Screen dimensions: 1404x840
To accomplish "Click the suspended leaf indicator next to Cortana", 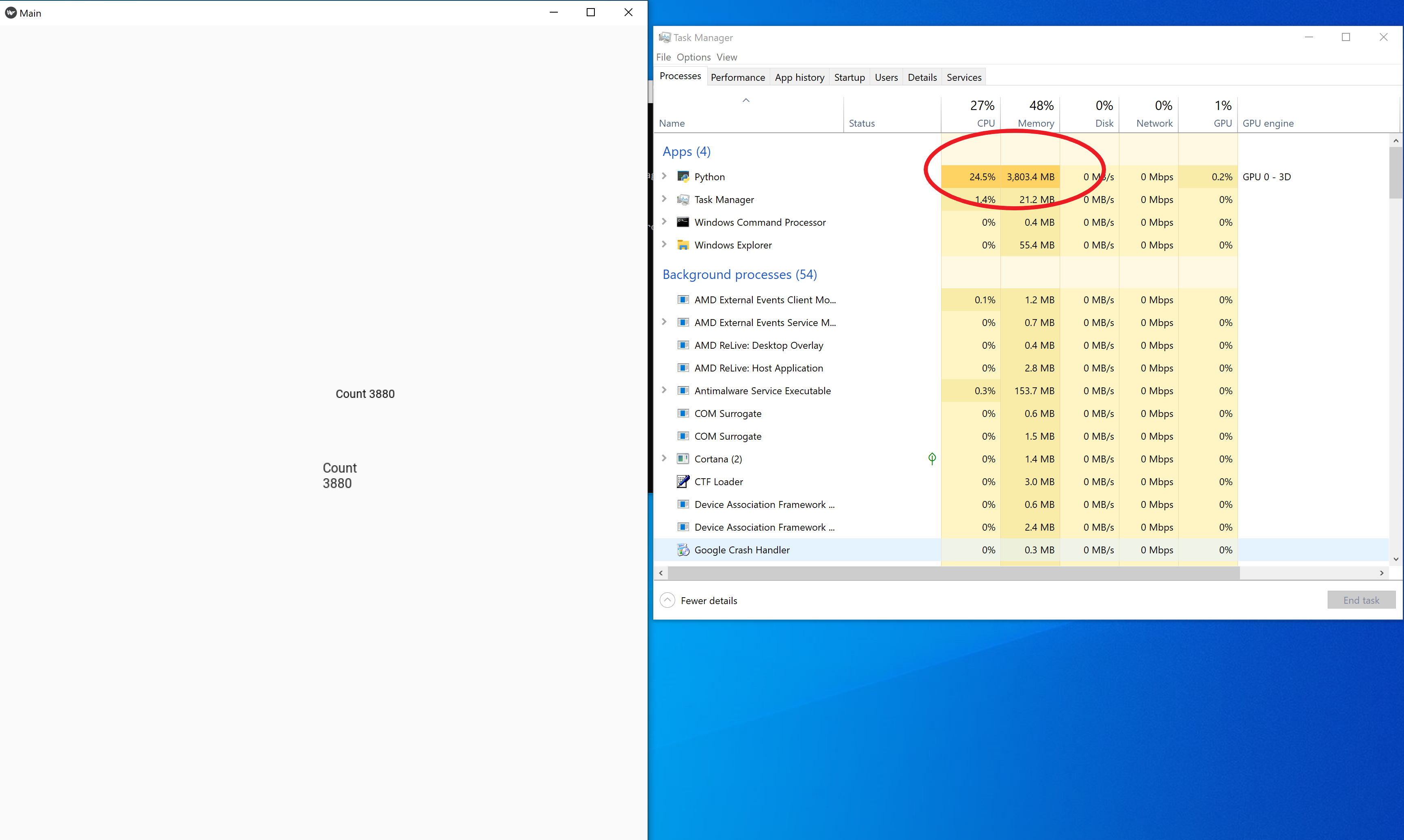I will 931,458.
